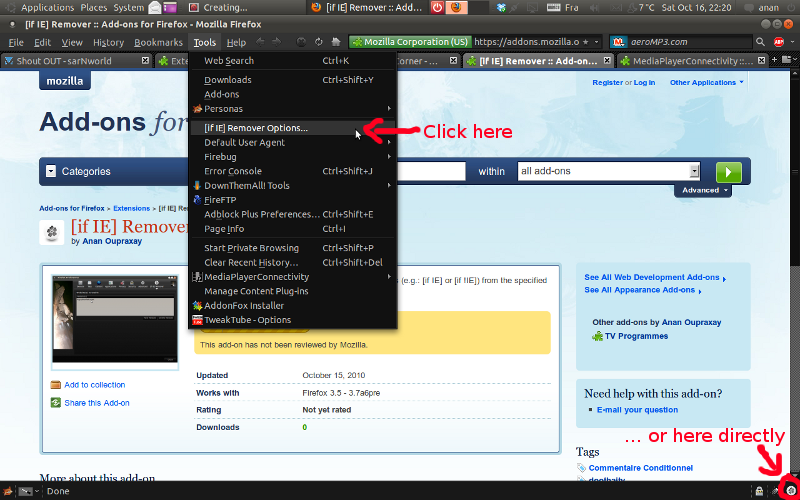Image resolution: width=800 pixels, height=500 pixels.
Task: Click the Home button in navigation toolbar
Action: (335, 42)
